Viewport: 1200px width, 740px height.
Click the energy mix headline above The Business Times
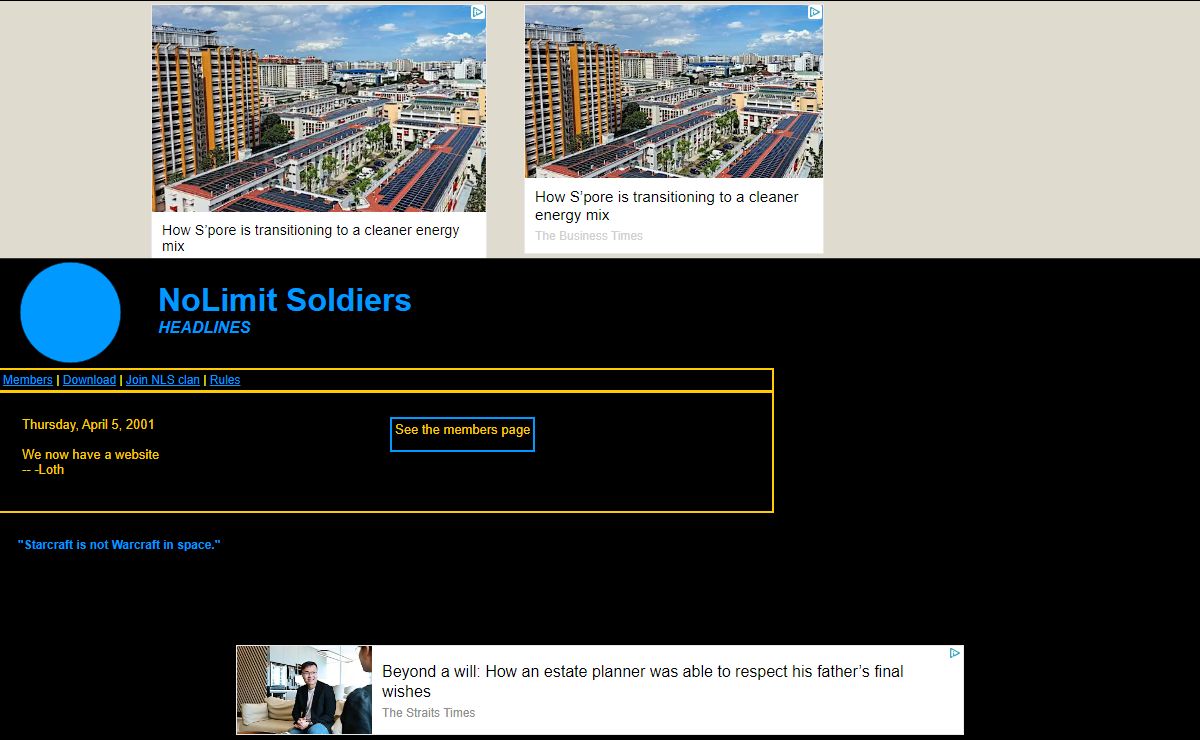666,206
